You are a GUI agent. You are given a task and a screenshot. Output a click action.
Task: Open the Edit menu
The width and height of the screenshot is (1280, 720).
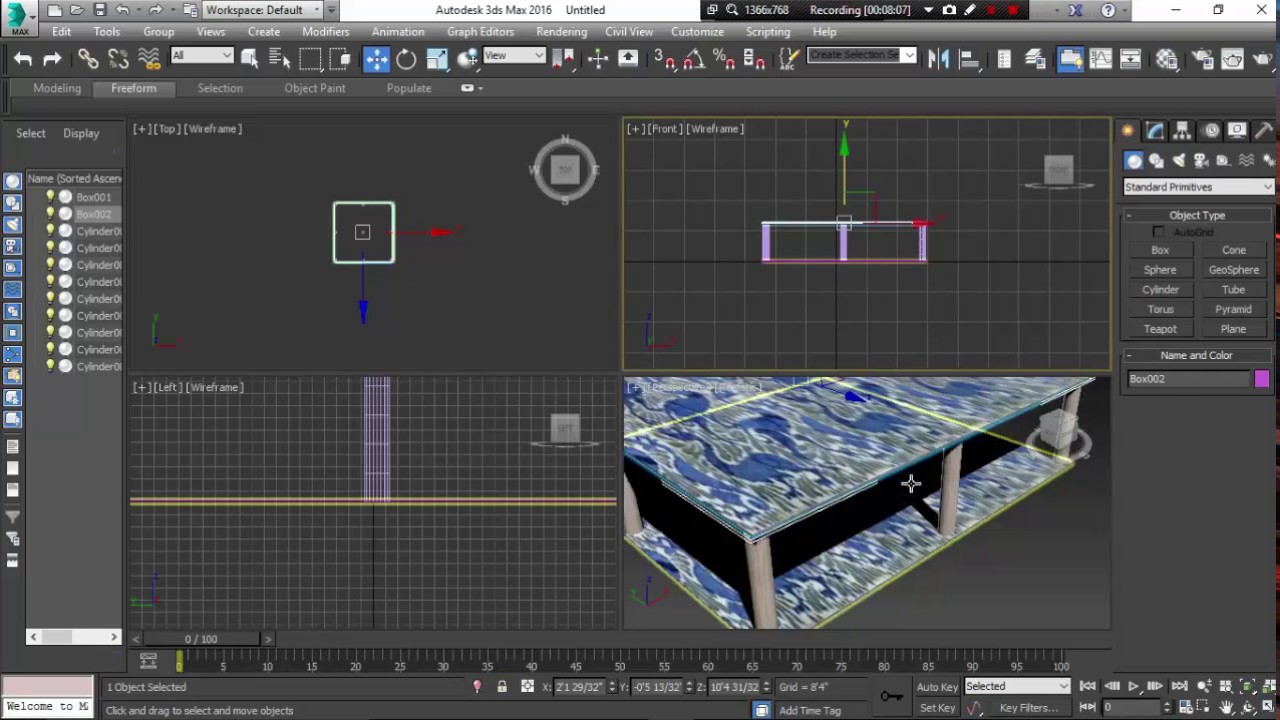coord(61,32)
